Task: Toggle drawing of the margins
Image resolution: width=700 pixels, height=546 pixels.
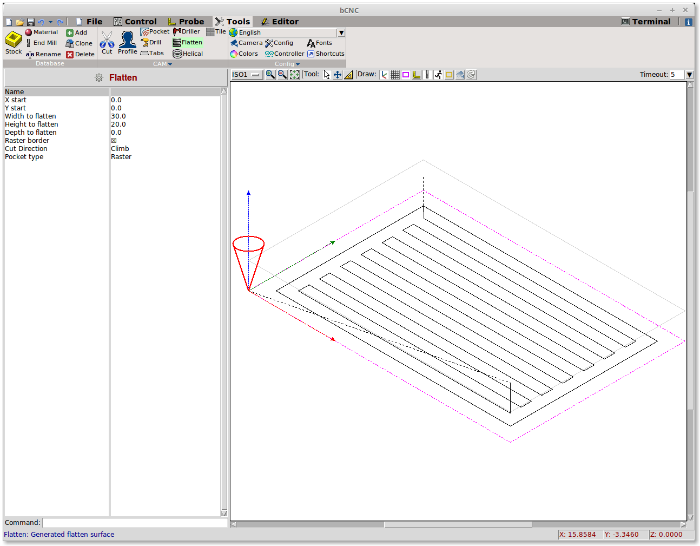Action: coord(406,75)
